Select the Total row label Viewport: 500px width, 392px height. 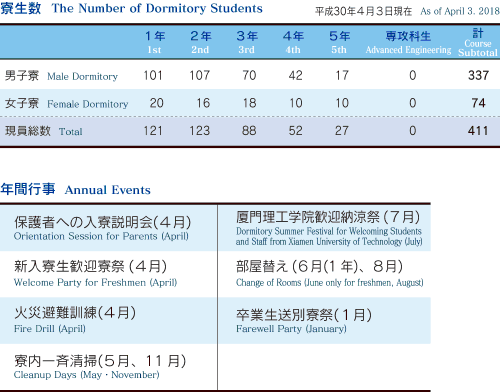coord(44,131)
